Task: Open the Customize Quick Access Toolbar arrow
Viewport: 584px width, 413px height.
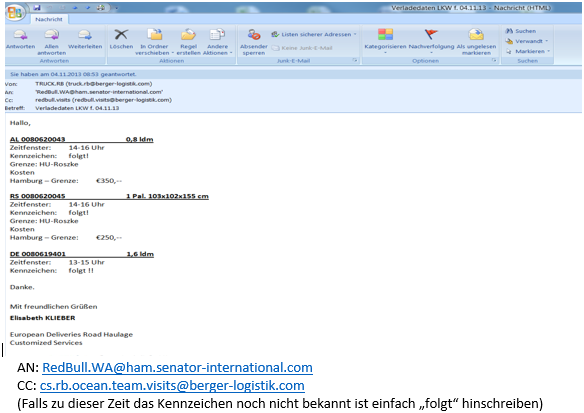Action: click(117, 8)
